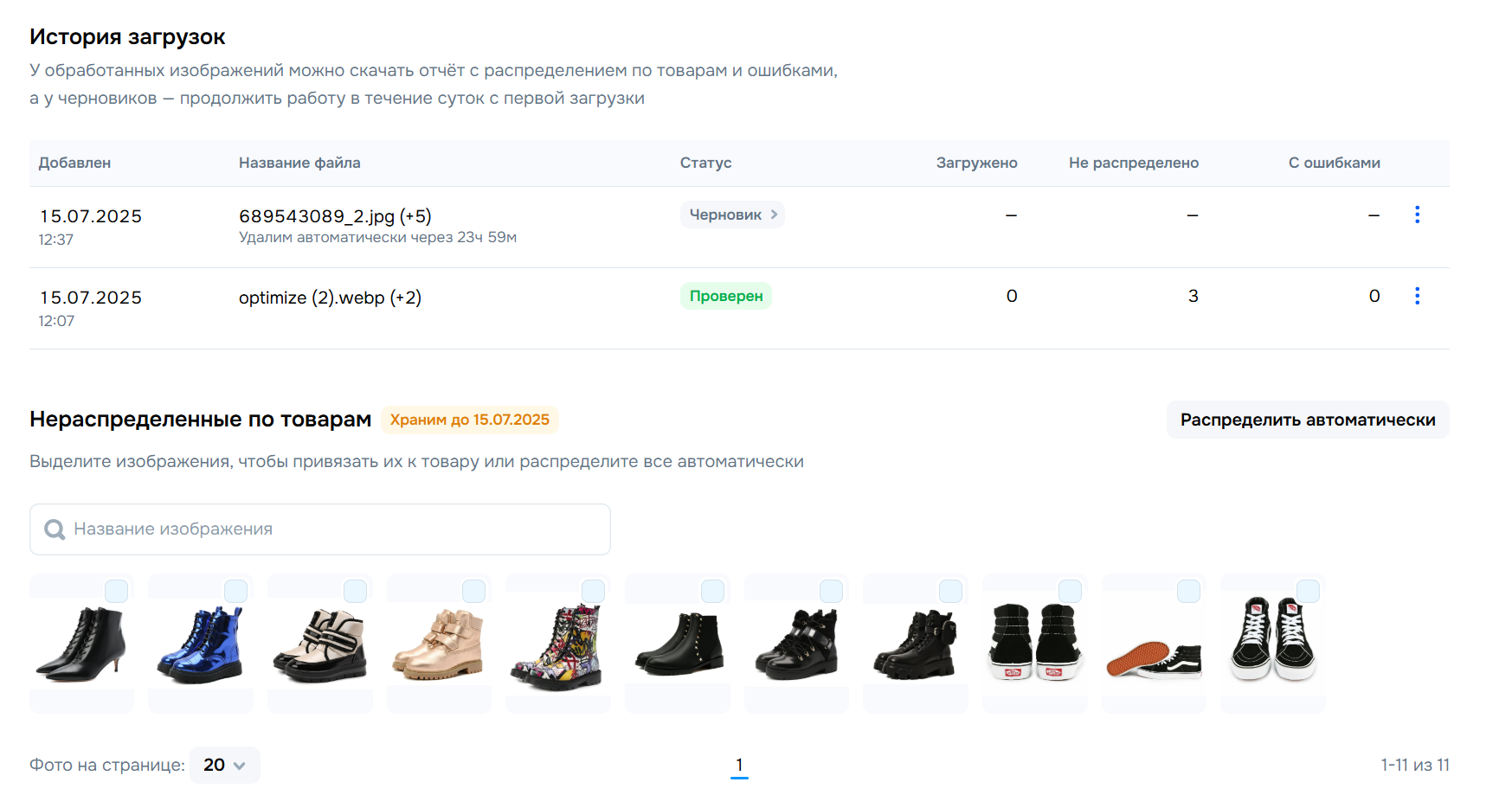Click file name 689543089_2.jpg (+5)
This screenshot has width=1512, height=795.
tap(335, 216)
